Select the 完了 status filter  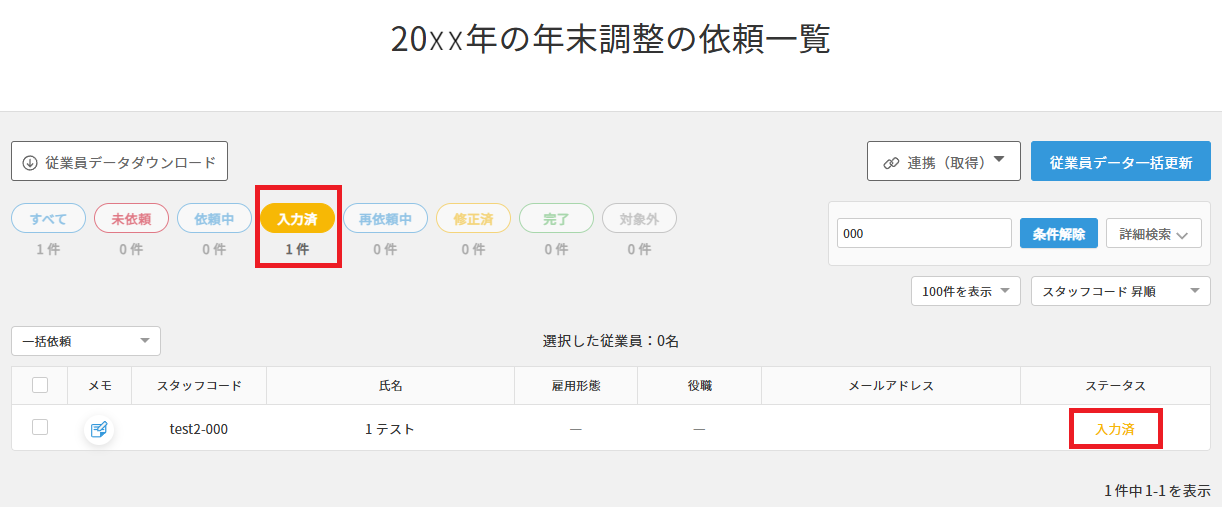(x=556, y=219)
